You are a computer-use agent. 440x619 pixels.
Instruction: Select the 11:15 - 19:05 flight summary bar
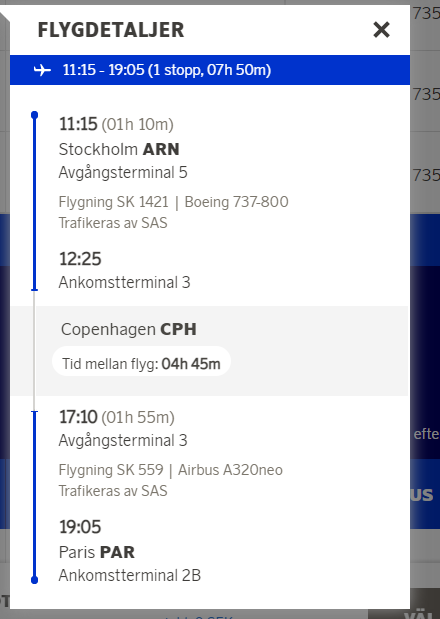[x=210, y=70]
